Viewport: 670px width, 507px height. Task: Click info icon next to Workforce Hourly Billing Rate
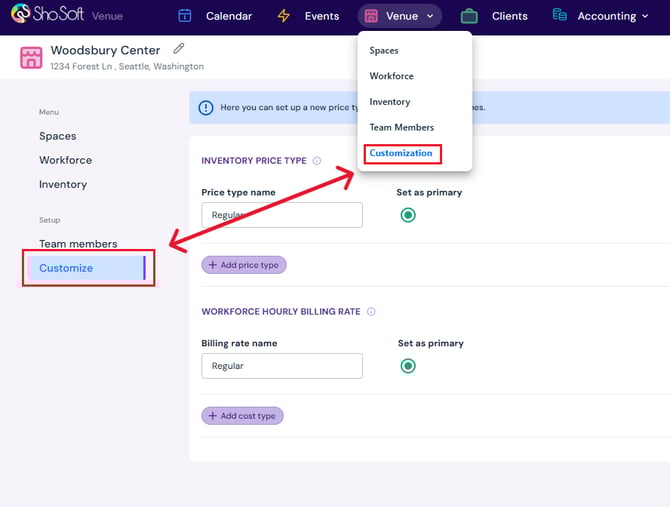(371, 312)
